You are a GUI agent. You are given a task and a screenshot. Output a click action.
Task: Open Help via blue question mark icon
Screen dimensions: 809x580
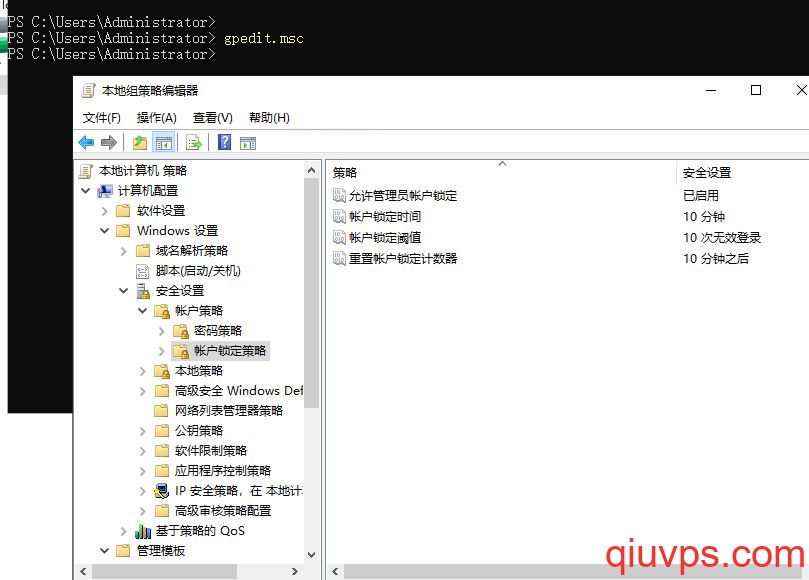point(225,143)
